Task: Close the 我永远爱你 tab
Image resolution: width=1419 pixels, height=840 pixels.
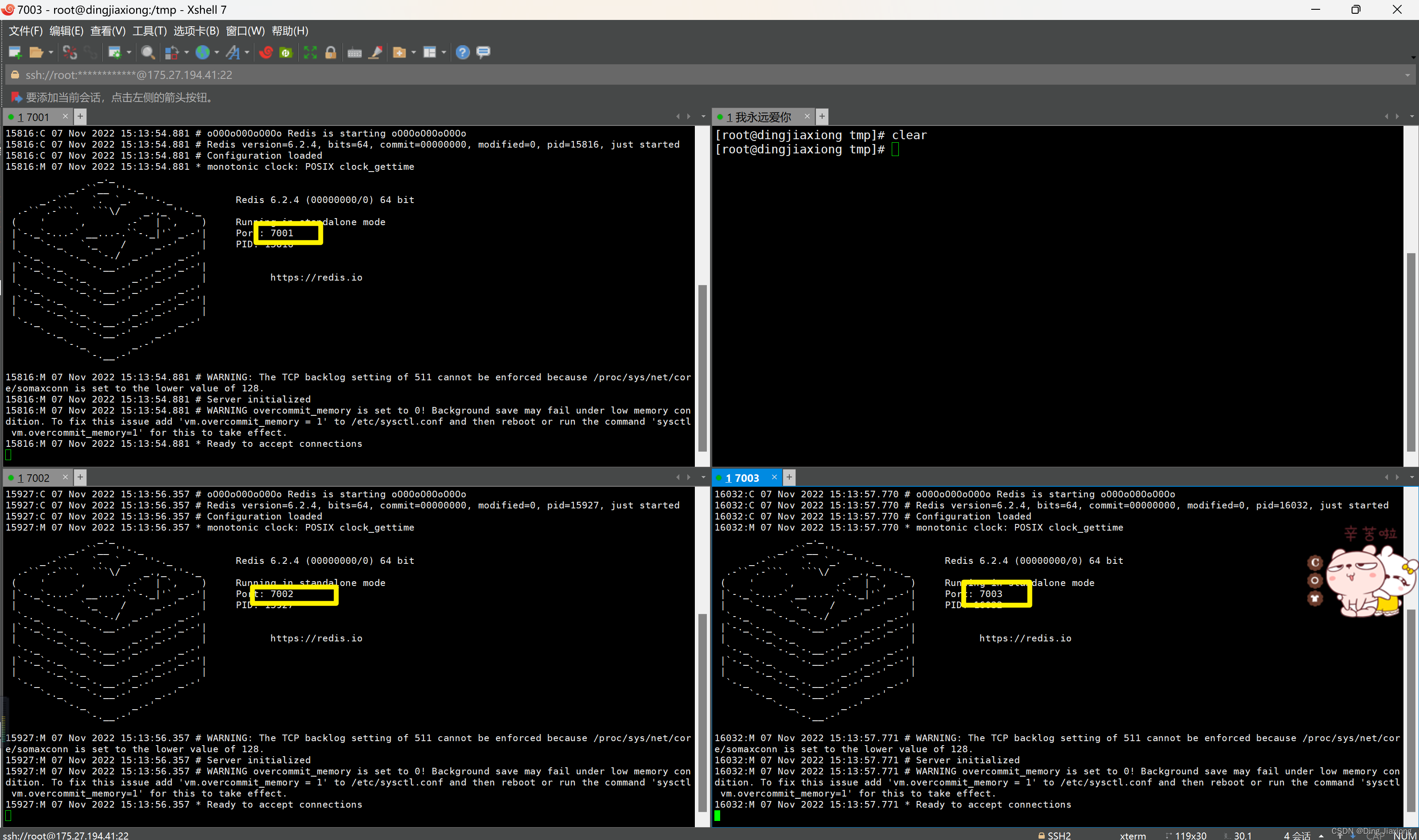Action: click(x=807, y=117)
